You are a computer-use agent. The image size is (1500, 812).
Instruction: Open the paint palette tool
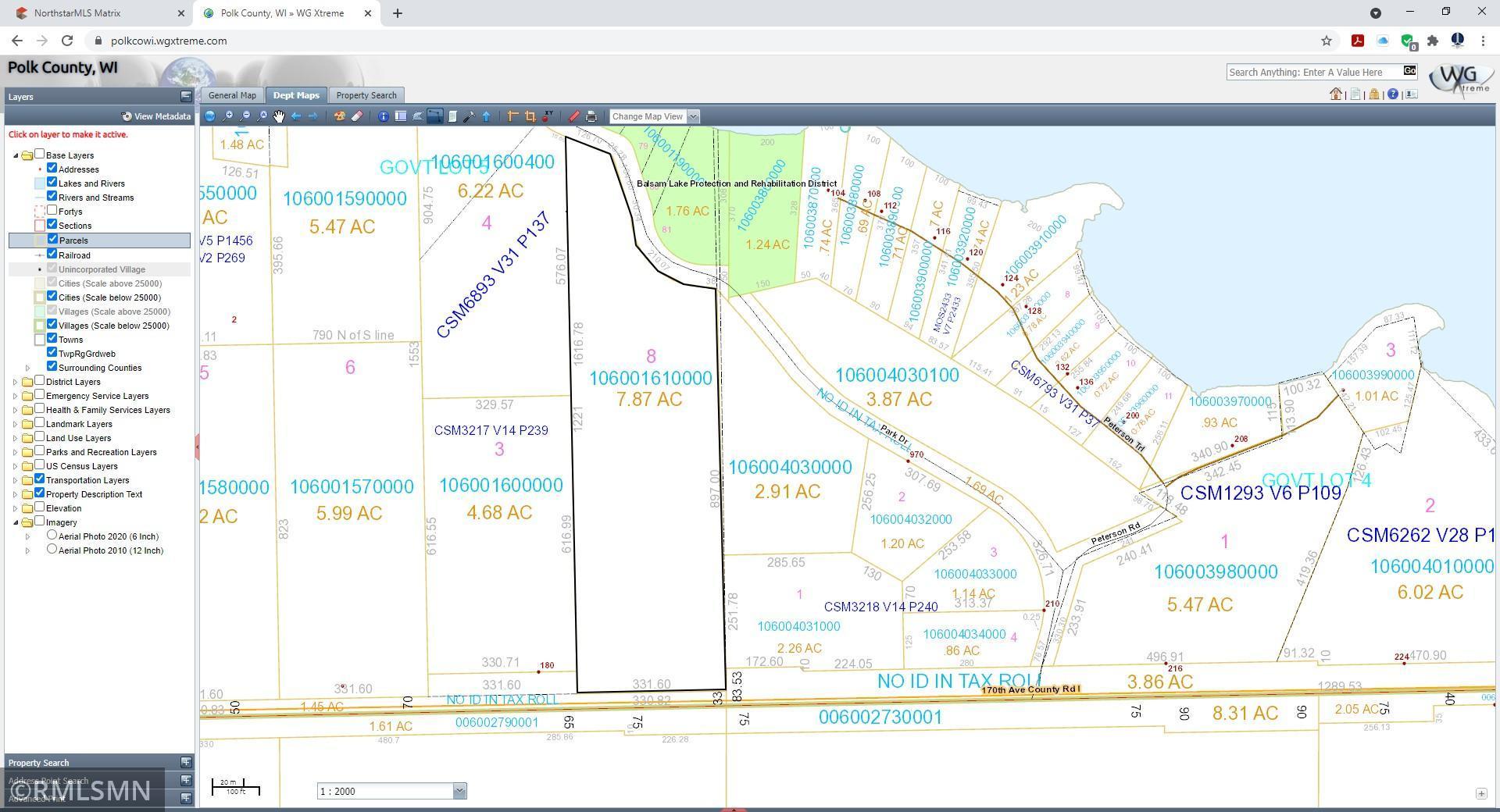click(x=339, y=116)
